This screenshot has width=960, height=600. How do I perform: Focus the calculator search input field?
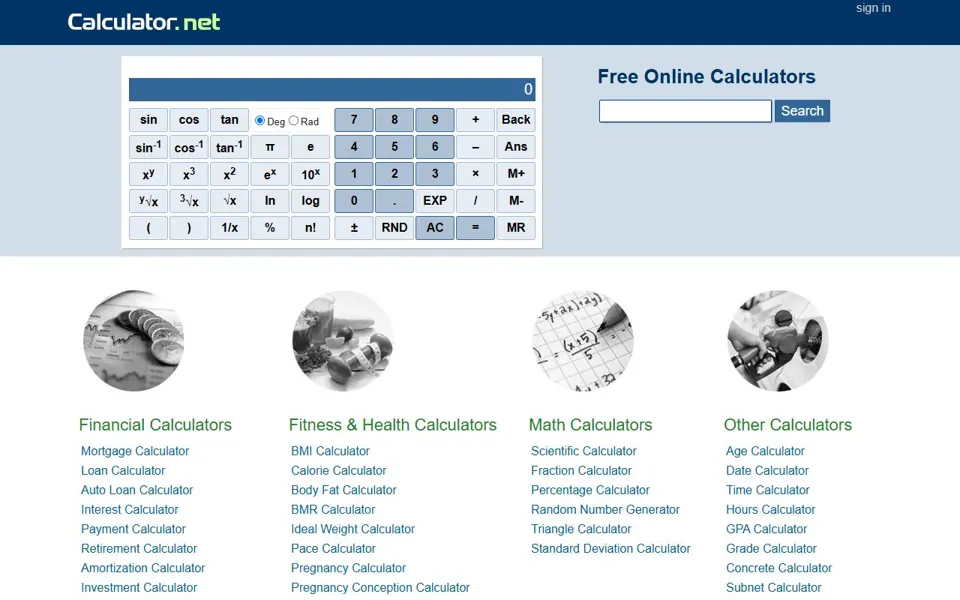[x=685, y=111]
